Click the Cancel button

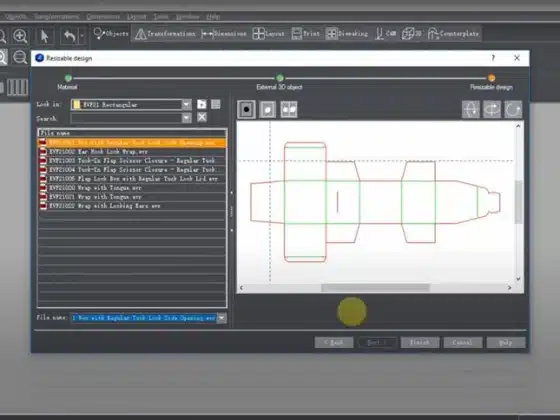pyautogui.click(x=463, y=342)
